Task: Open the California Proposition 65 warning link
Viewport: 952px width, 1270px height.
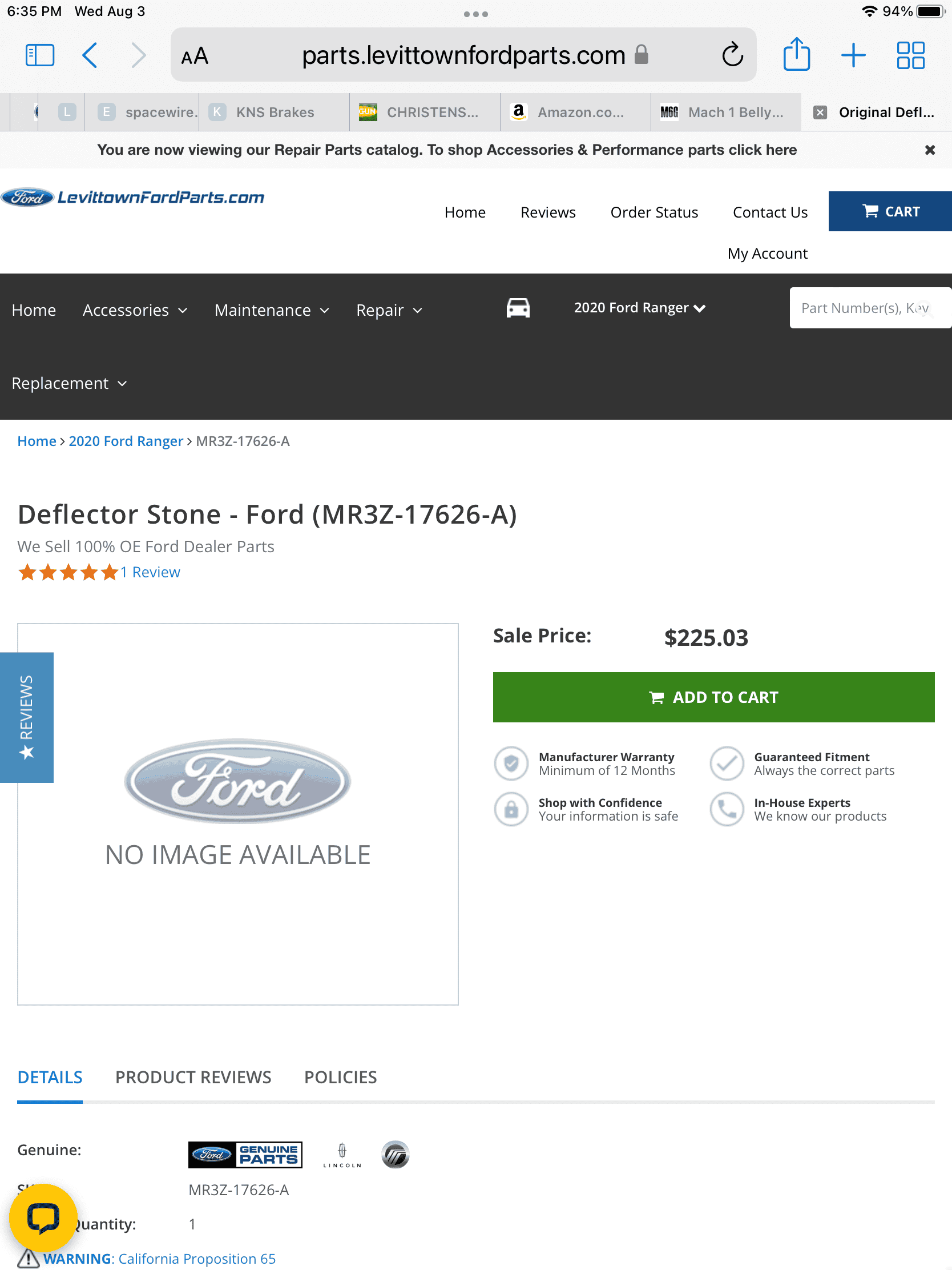Action: (x=160, y=1259)
